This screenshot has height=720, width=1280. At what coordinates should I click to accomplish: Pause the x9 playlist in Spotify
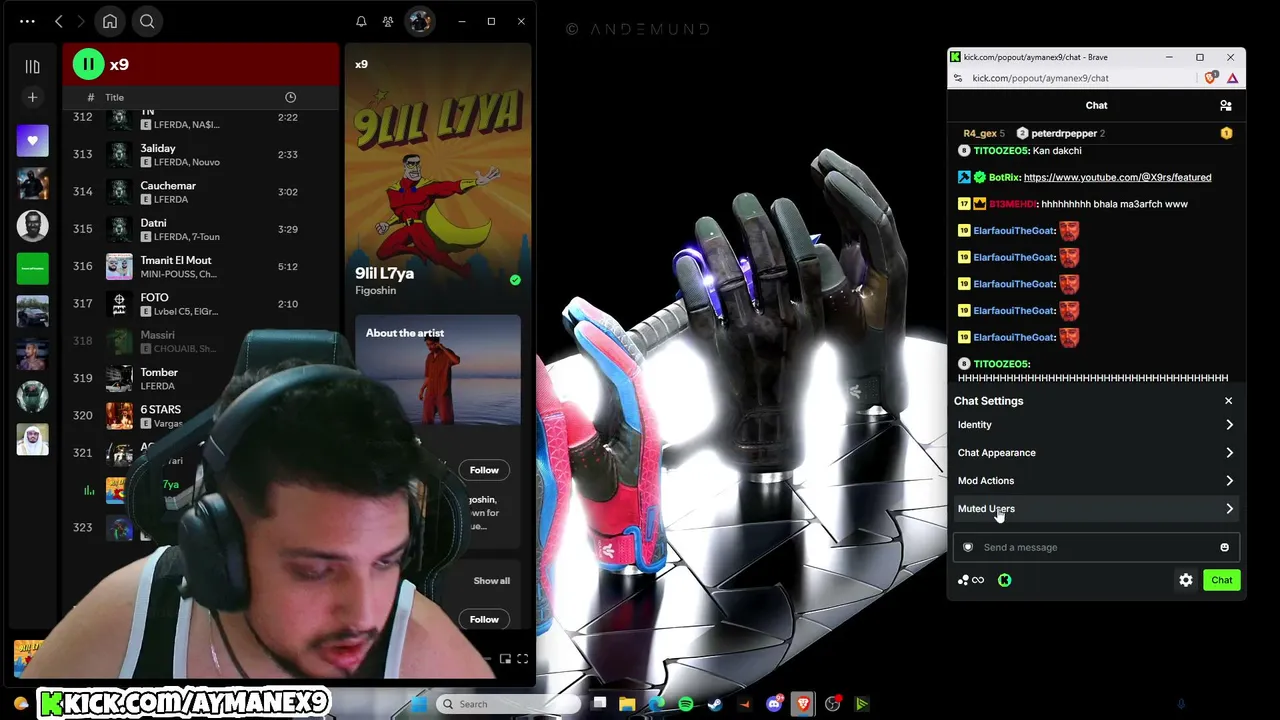pyautogui.click(x=88, y=65)
